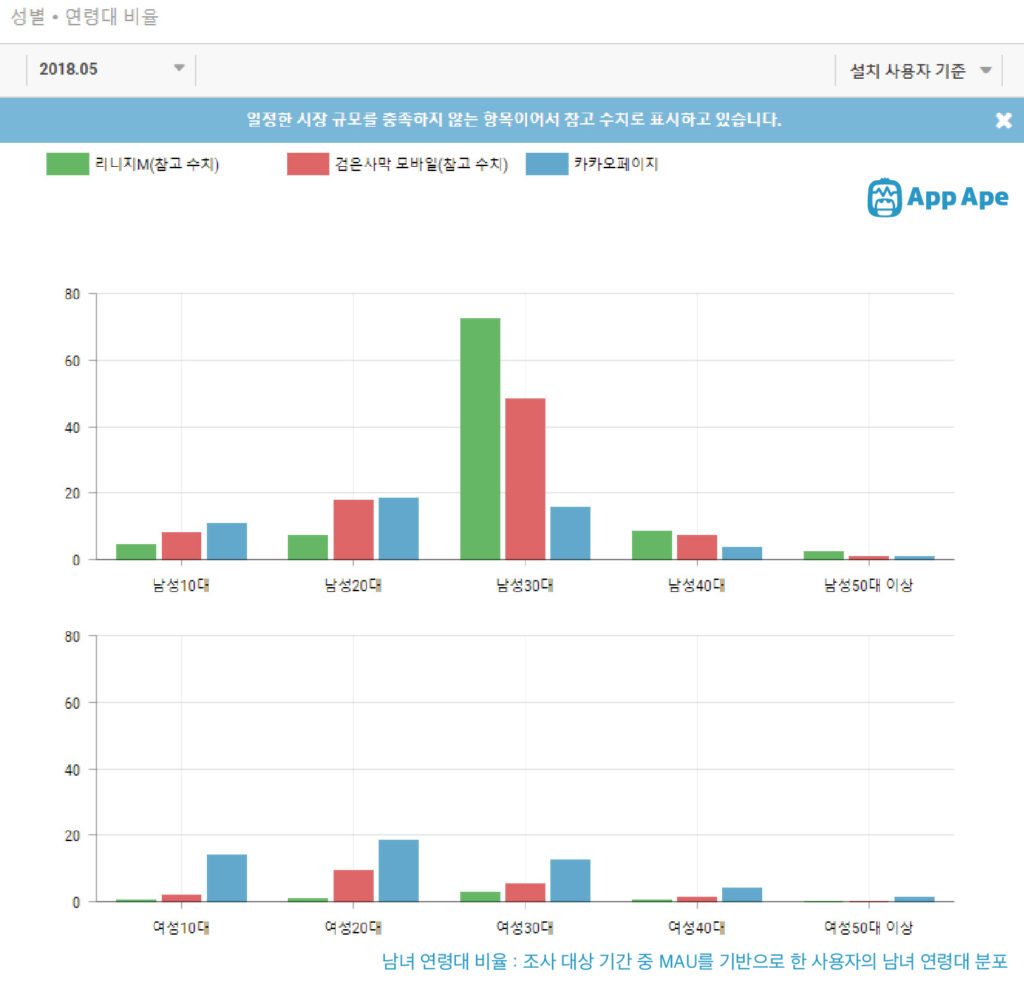Click the blue bar for 여성20대

pos(398,870)
